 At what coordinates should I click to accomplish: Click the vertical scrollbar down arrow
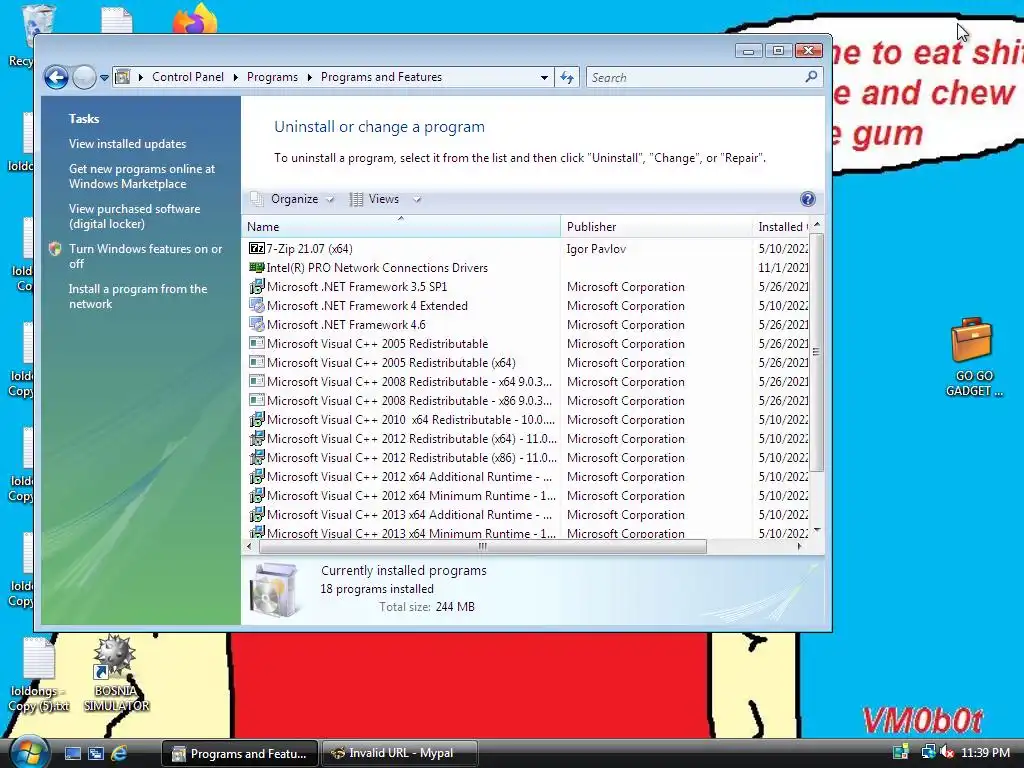tap(816, 530)
